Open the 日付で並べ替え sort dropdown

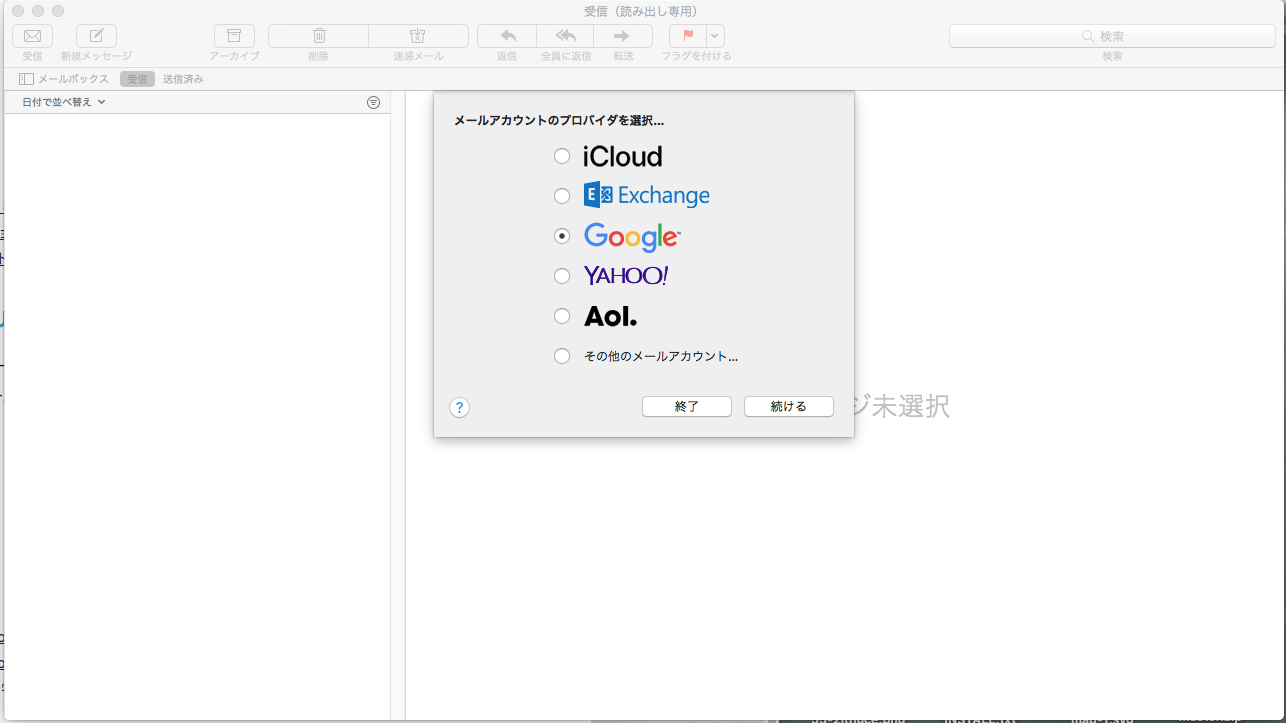pos(64,102)
